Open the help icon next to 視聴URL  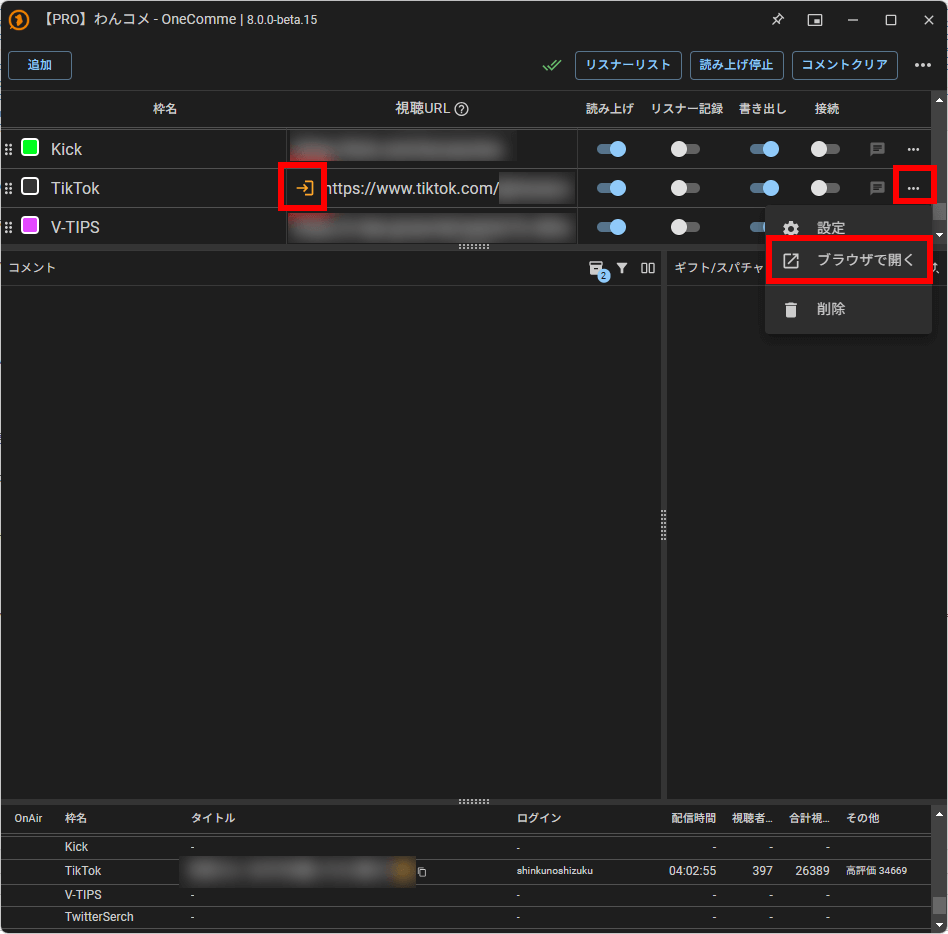point(461,109)
